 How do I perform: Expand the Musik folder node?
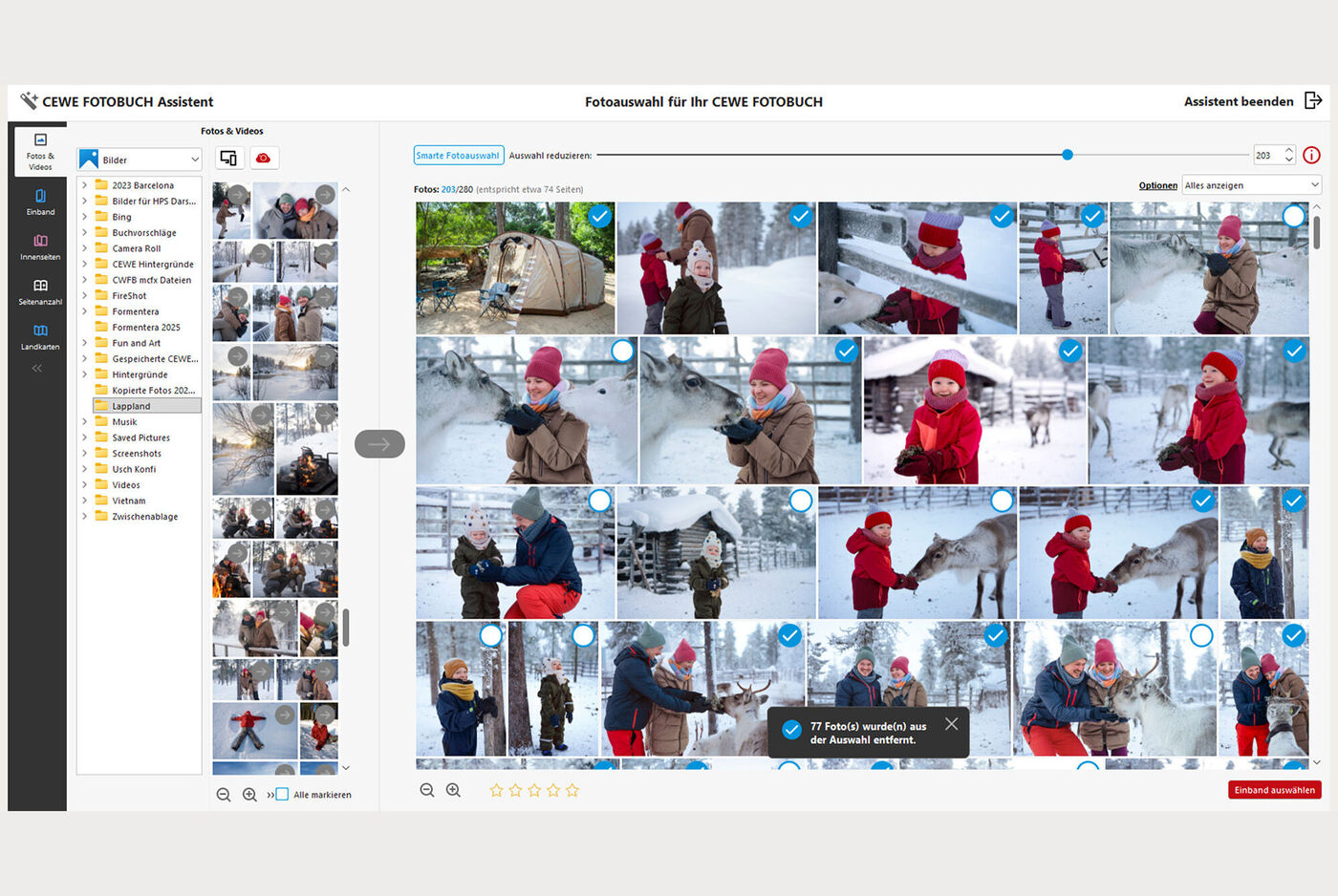pyautogui.click(x=84, y=421)
